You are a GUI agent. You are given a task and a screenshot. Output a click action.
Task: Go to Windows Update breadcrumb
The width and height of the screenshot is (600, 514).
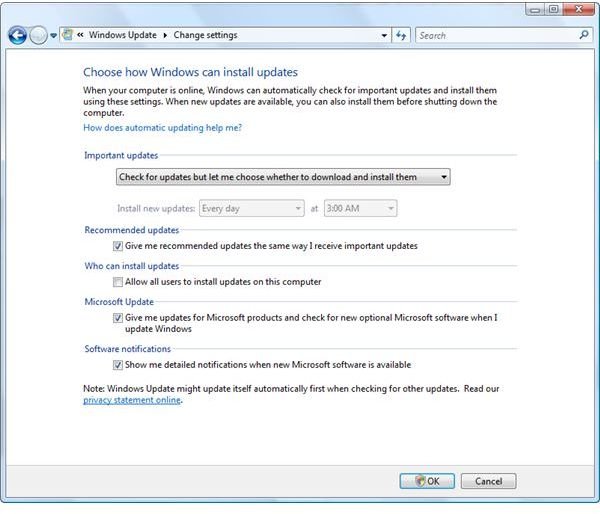coord(122,35)
